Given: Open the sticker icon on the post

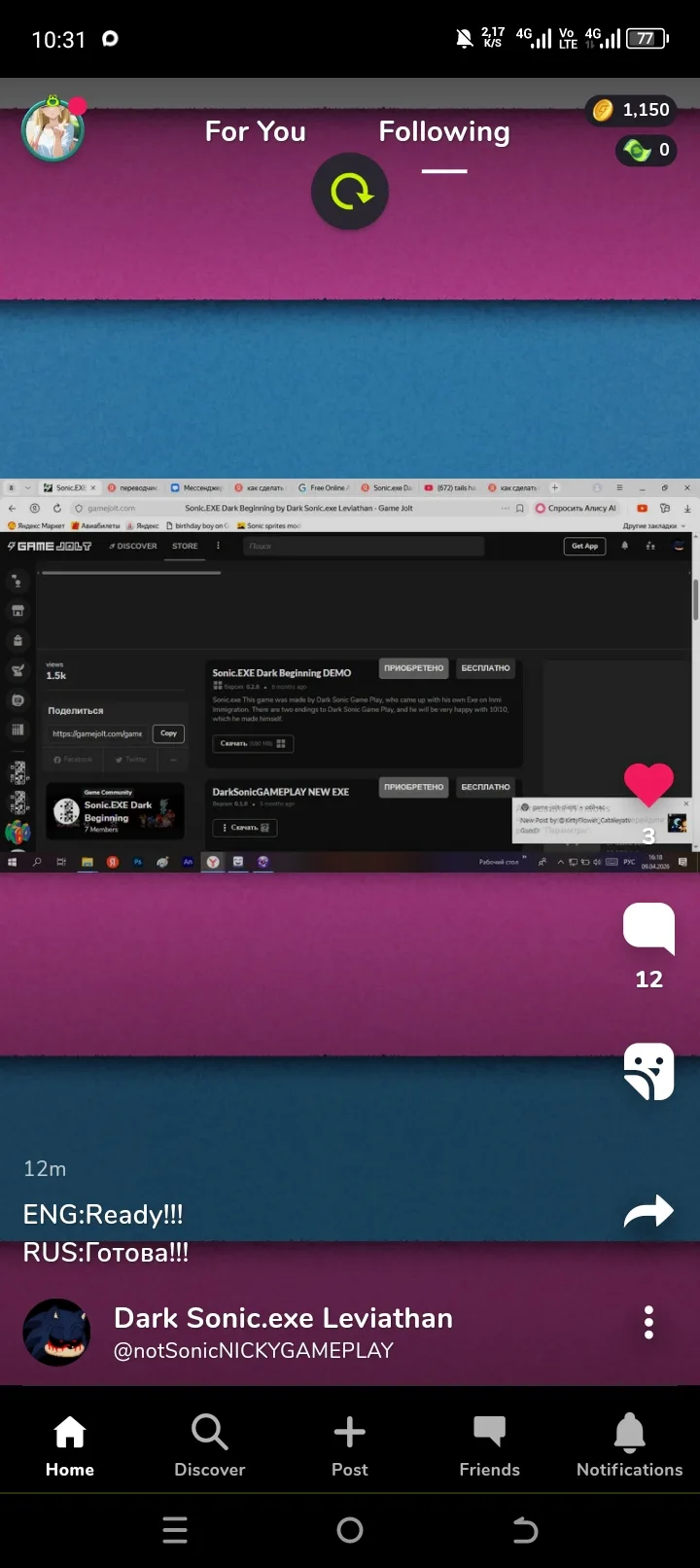Looking at the screenshot, I should pos(648,1071).
